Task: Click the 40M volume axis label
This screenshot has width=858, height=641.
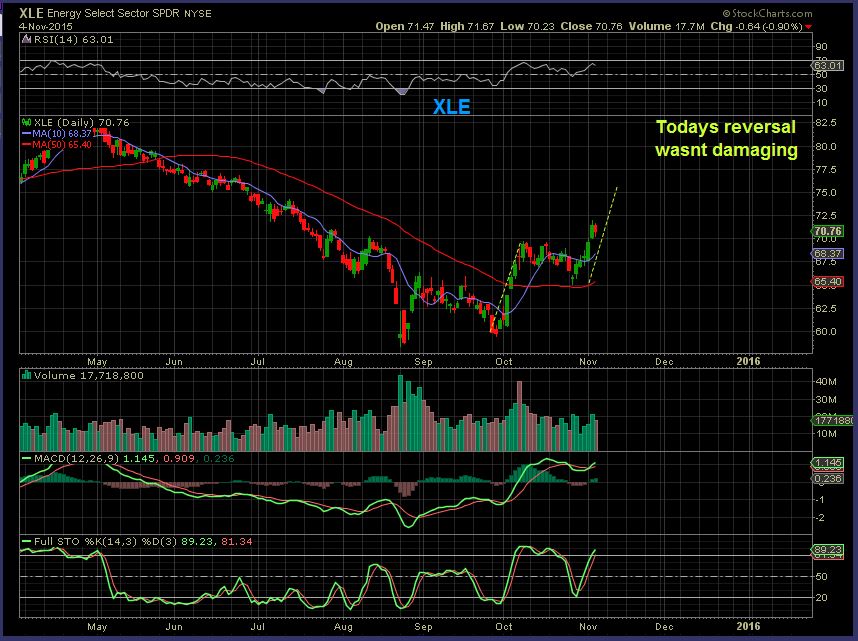Action: [x=826, y=382]
